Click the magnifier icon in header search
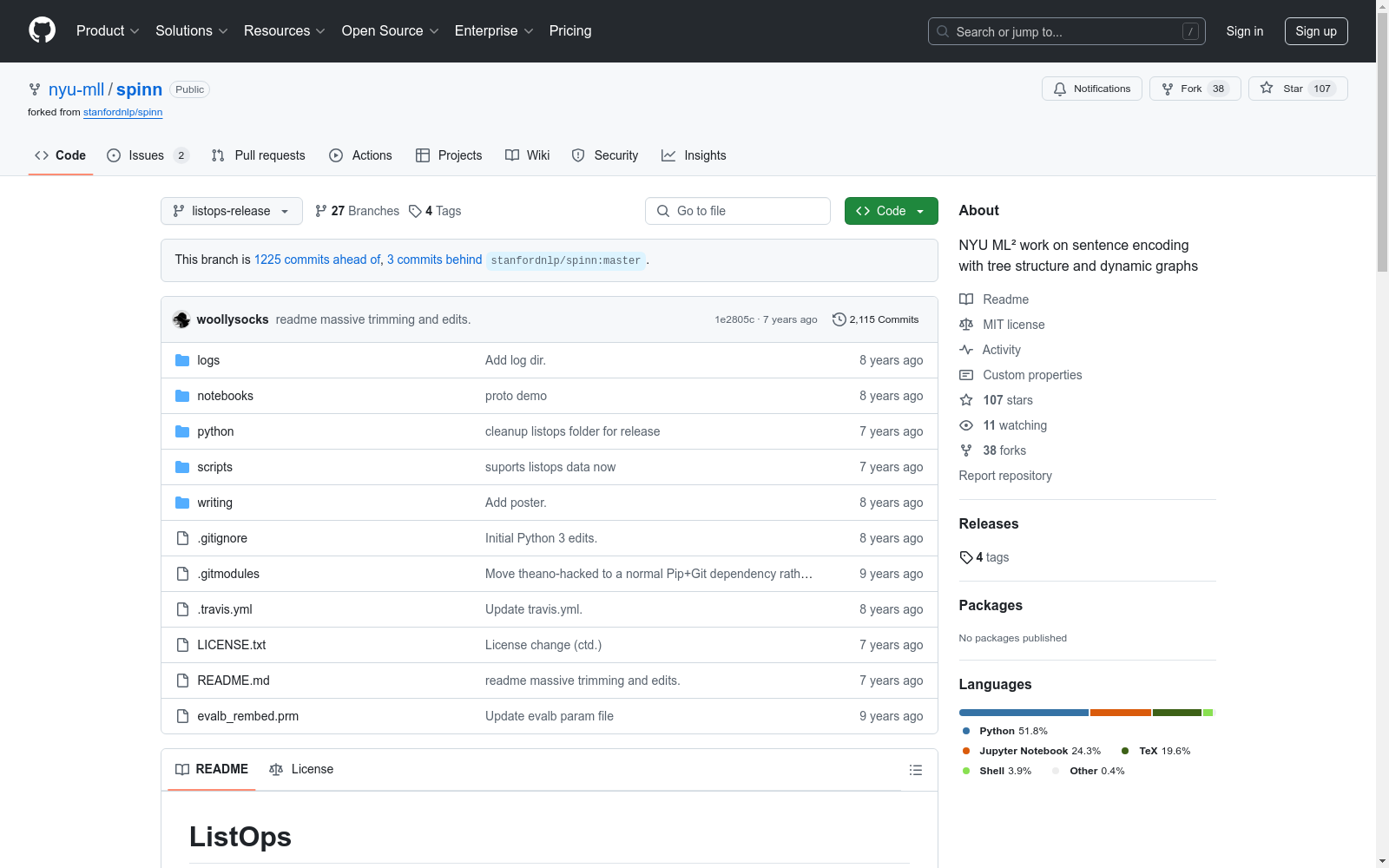 click(943, 31)
